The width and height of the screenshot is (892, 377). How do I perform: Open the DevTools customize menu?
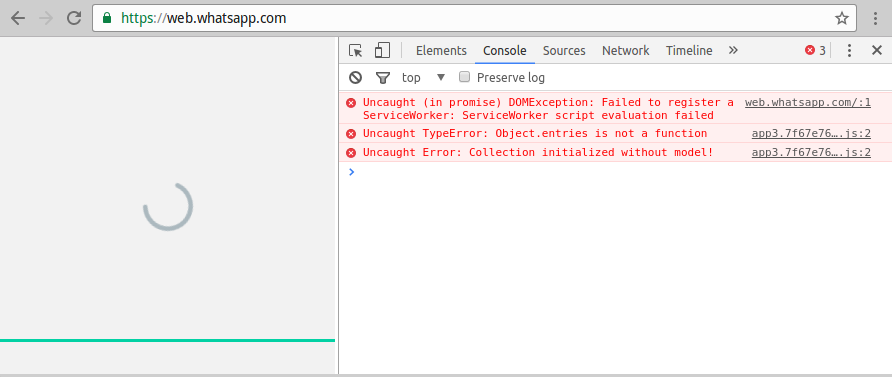[x=849, y=51]
